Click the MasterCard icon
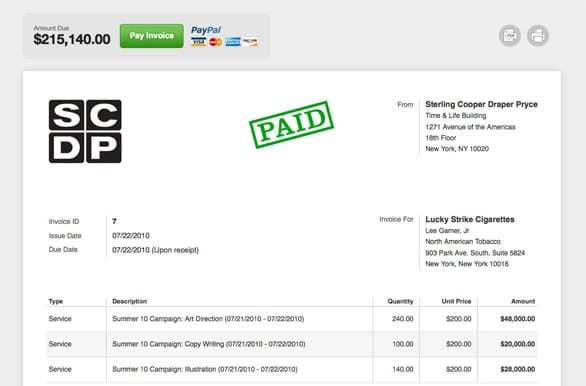 tap(216, 42)
